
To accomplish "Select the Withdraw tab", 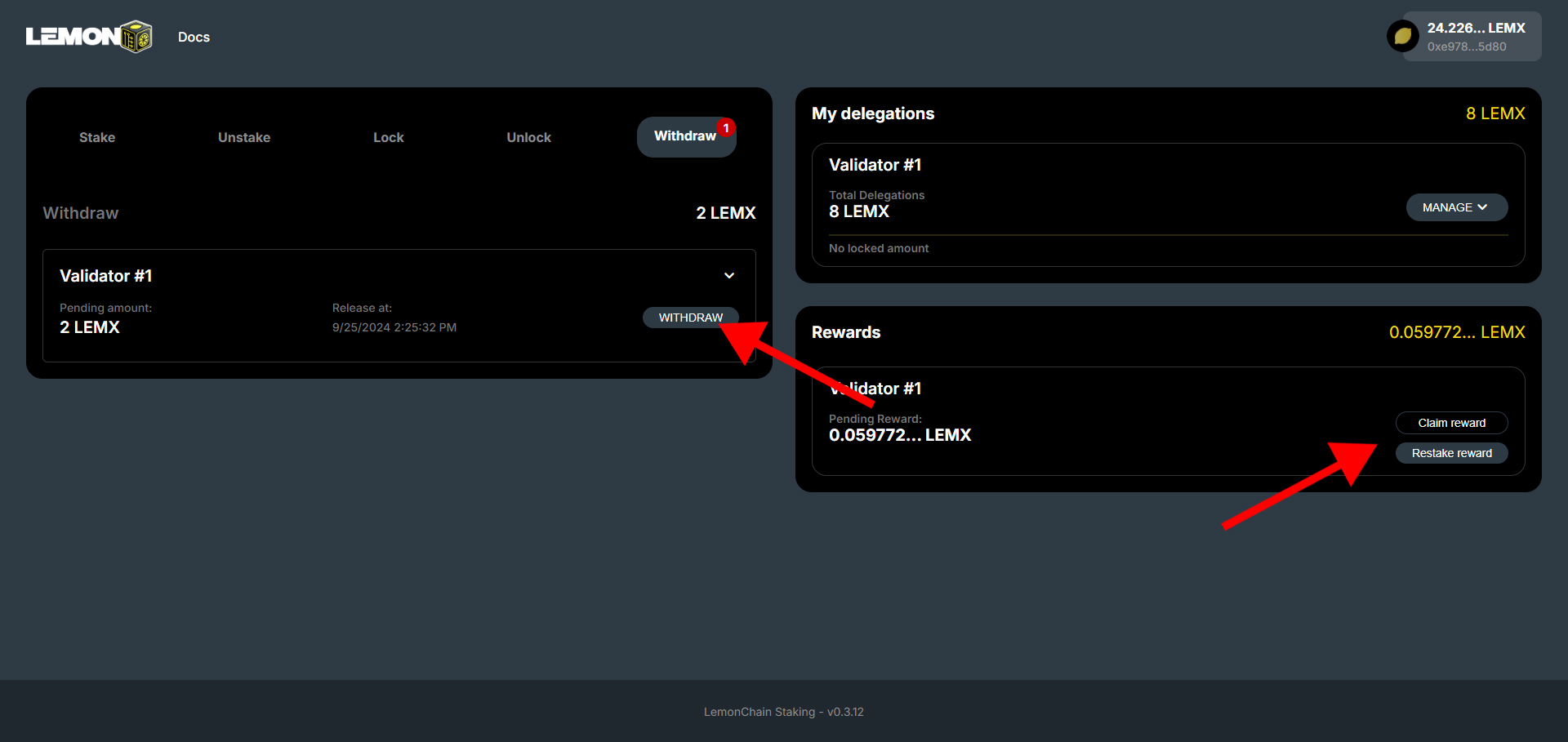I will pyautogui.click(x=684, y=136).
